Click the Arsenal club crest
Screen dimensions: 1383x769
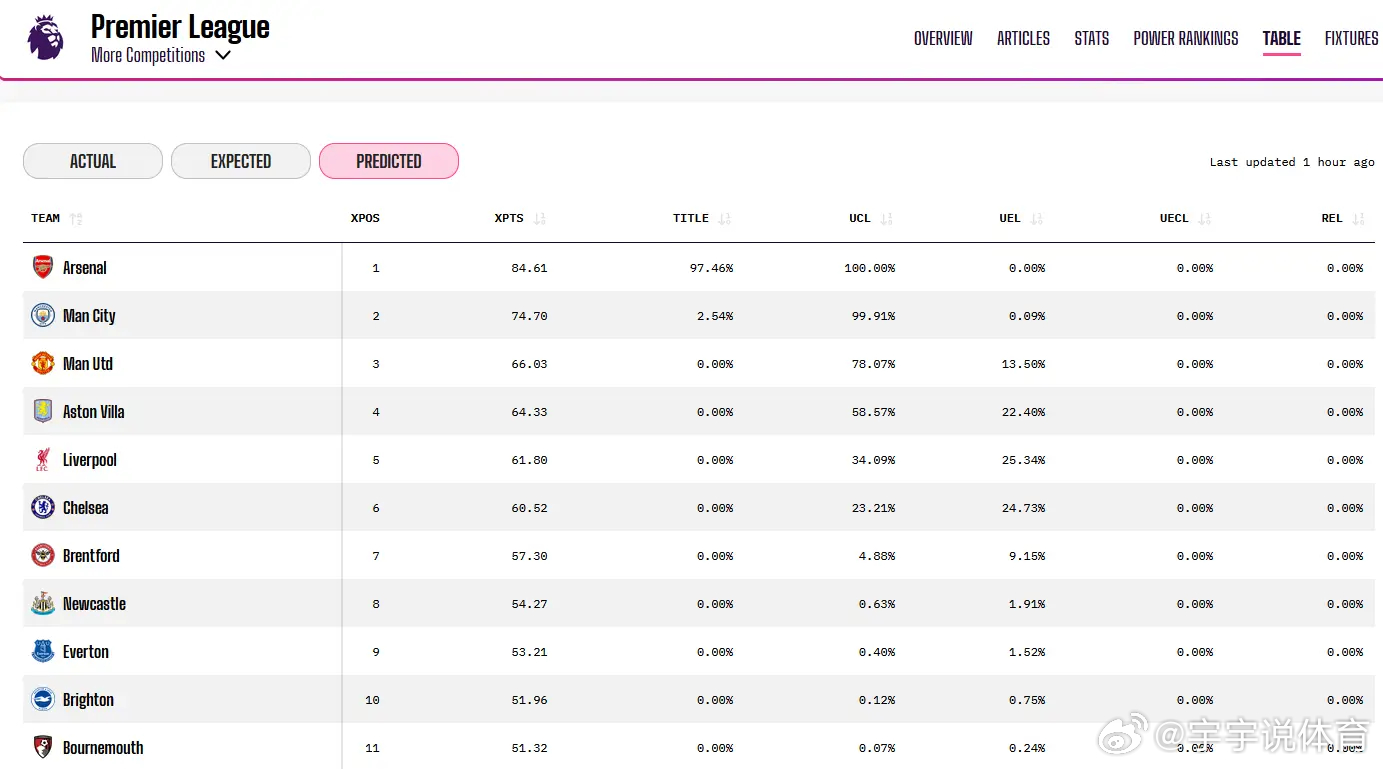(x=42, y=267)
